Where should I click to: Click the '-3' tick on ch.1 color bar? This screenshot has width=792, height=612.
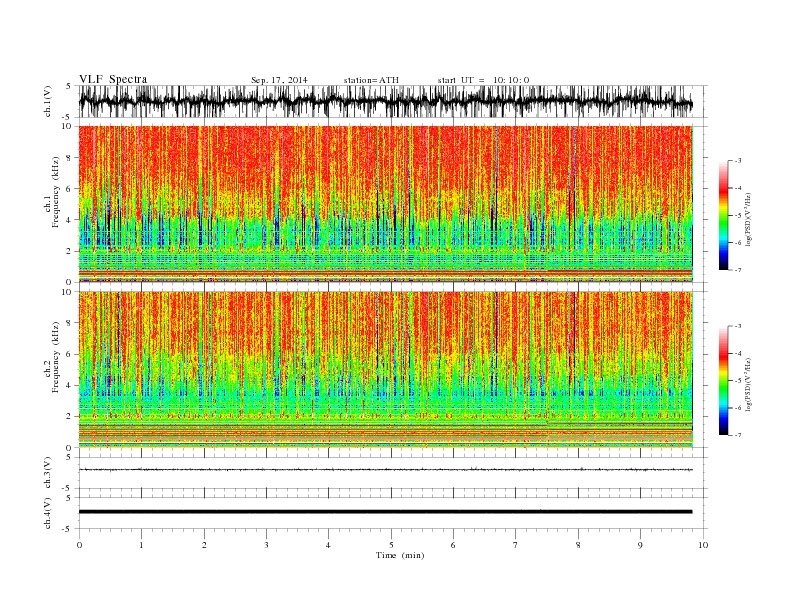737,161
